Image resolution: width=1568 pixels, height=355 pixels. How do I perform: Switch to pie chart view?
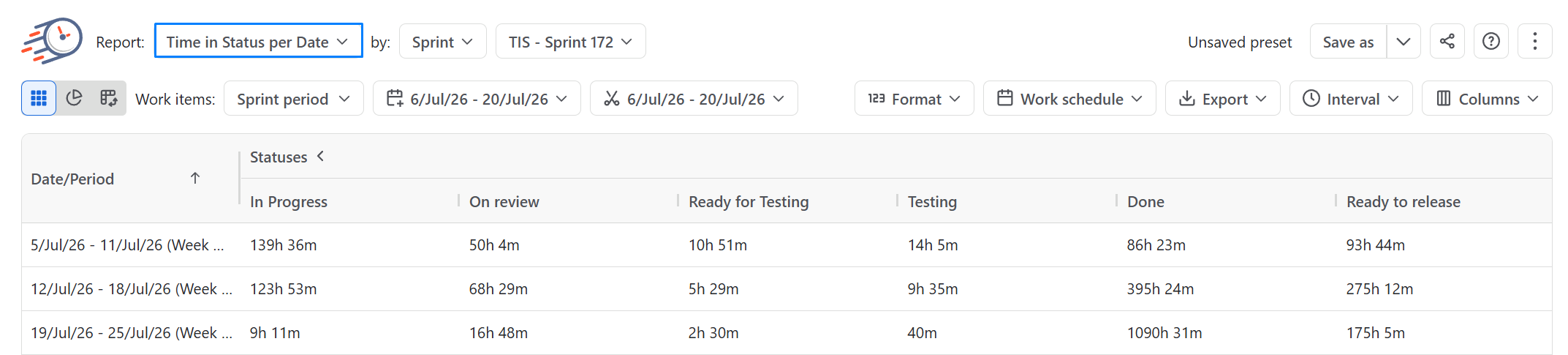74,98
